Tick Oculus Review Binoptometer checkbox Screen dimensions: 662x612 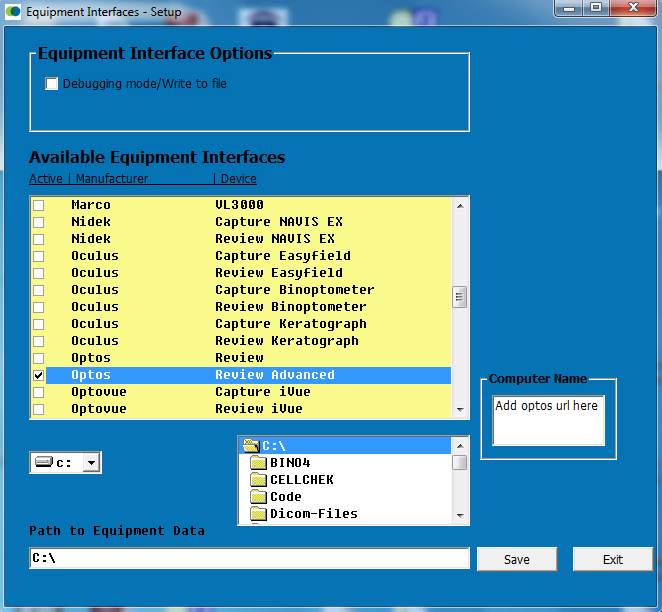coord(38,307)
